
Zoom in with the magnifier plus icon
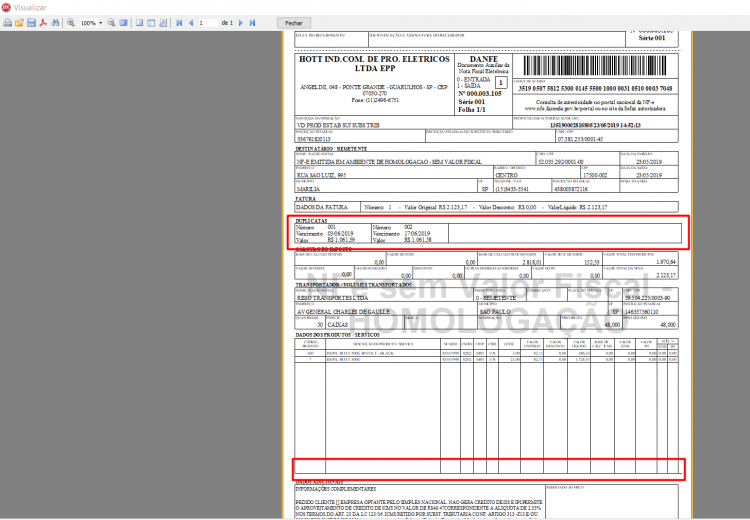71,22
